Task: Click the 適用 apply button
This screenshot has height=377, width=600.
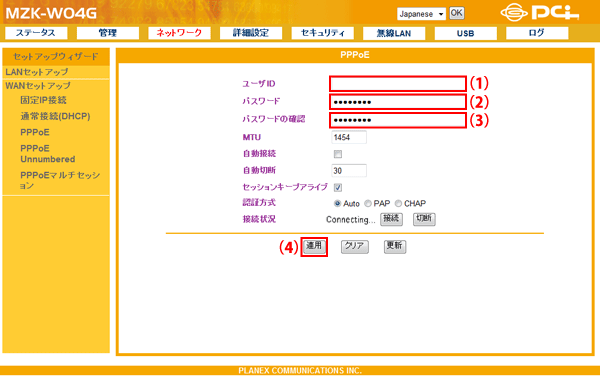Action: (314, 246)
